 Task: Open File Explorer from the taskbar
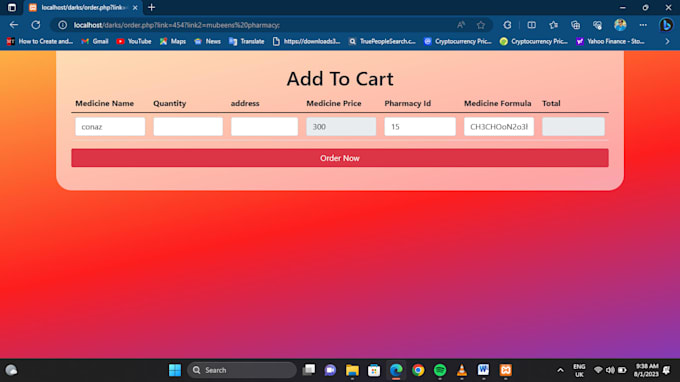(x=352, y=370)
